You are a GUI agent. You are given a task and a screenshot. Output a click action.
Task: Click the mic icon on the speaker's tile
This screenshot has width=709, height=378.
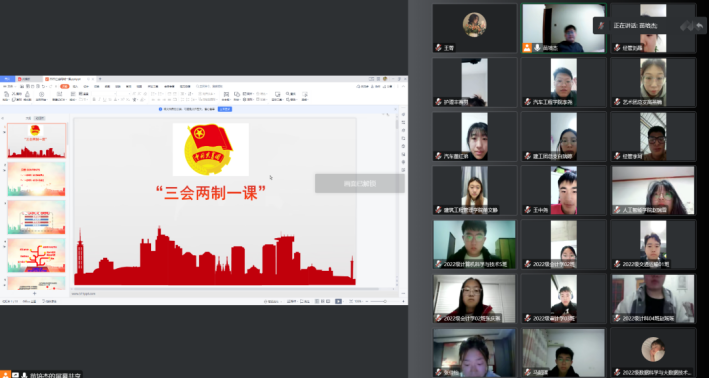(x=537, y=47)
